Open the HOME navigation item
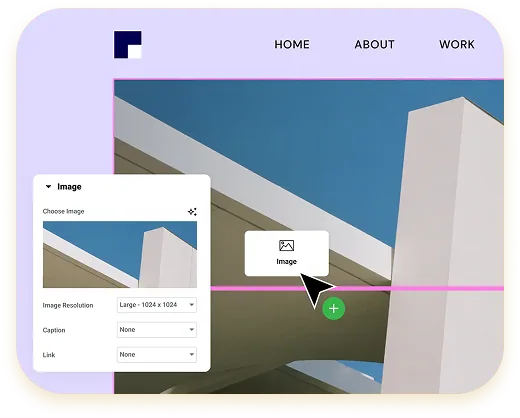This screenshot has width=520, height=418. click(x=292, y=44)
